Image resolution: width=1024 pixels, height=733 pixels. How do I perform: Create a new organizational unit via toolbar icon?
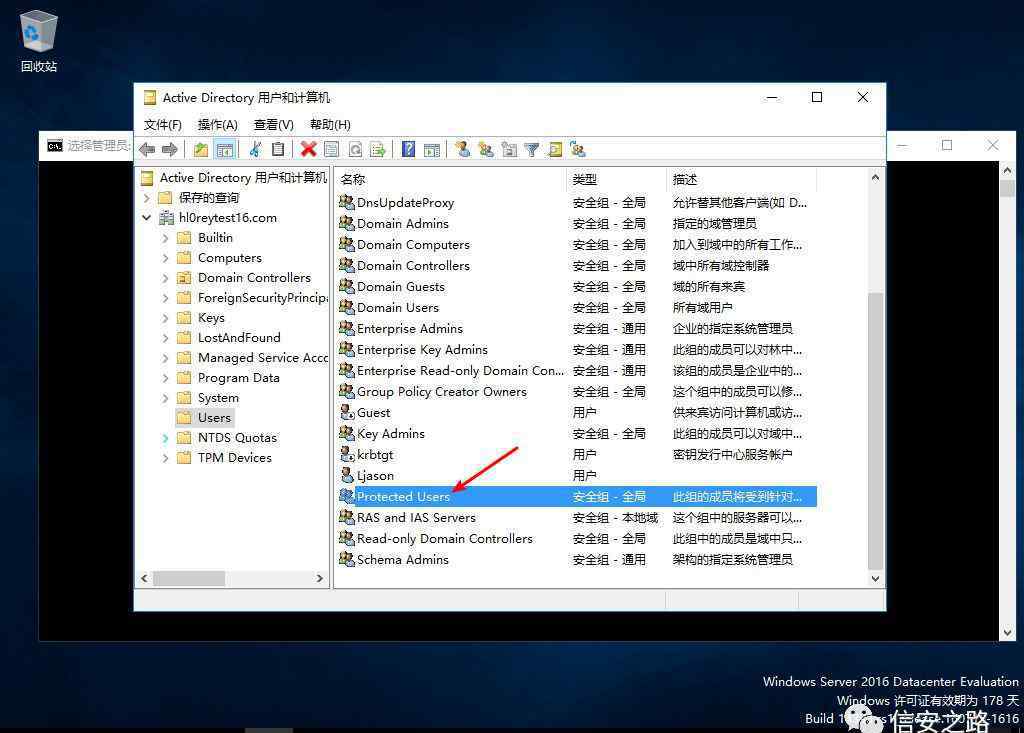click(509, 150)
